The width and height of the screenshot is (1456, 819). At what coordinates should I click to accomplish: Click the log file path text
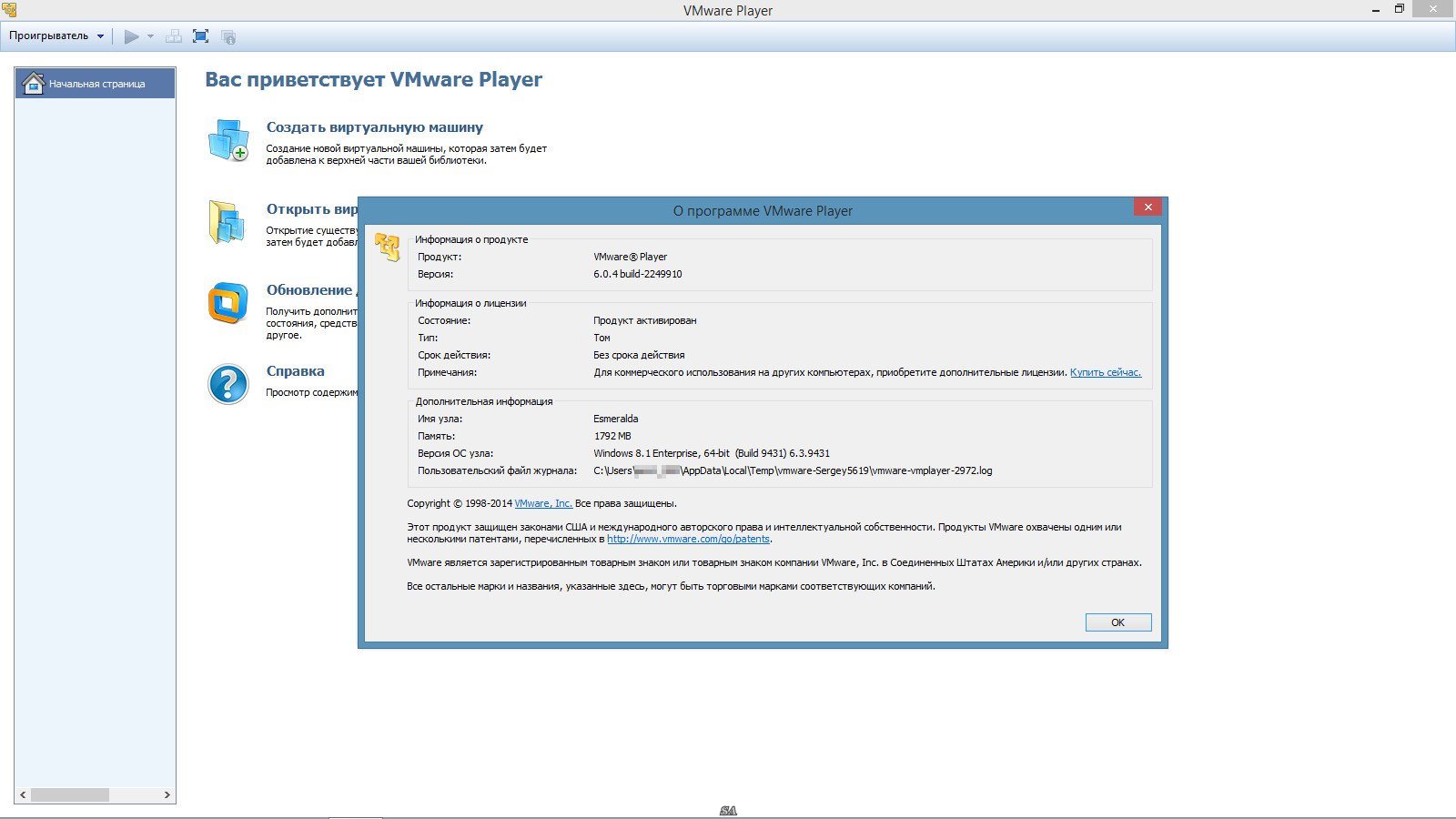[x=793, y=470]
